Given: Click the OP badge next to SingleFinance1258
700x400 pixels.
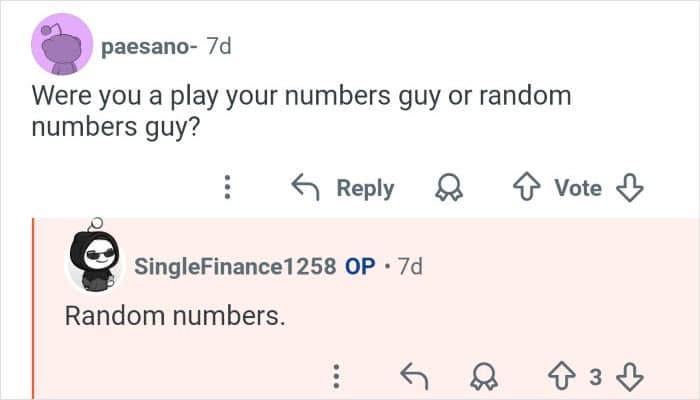Looking at the screenshot, I should click(x=360, y=267).
